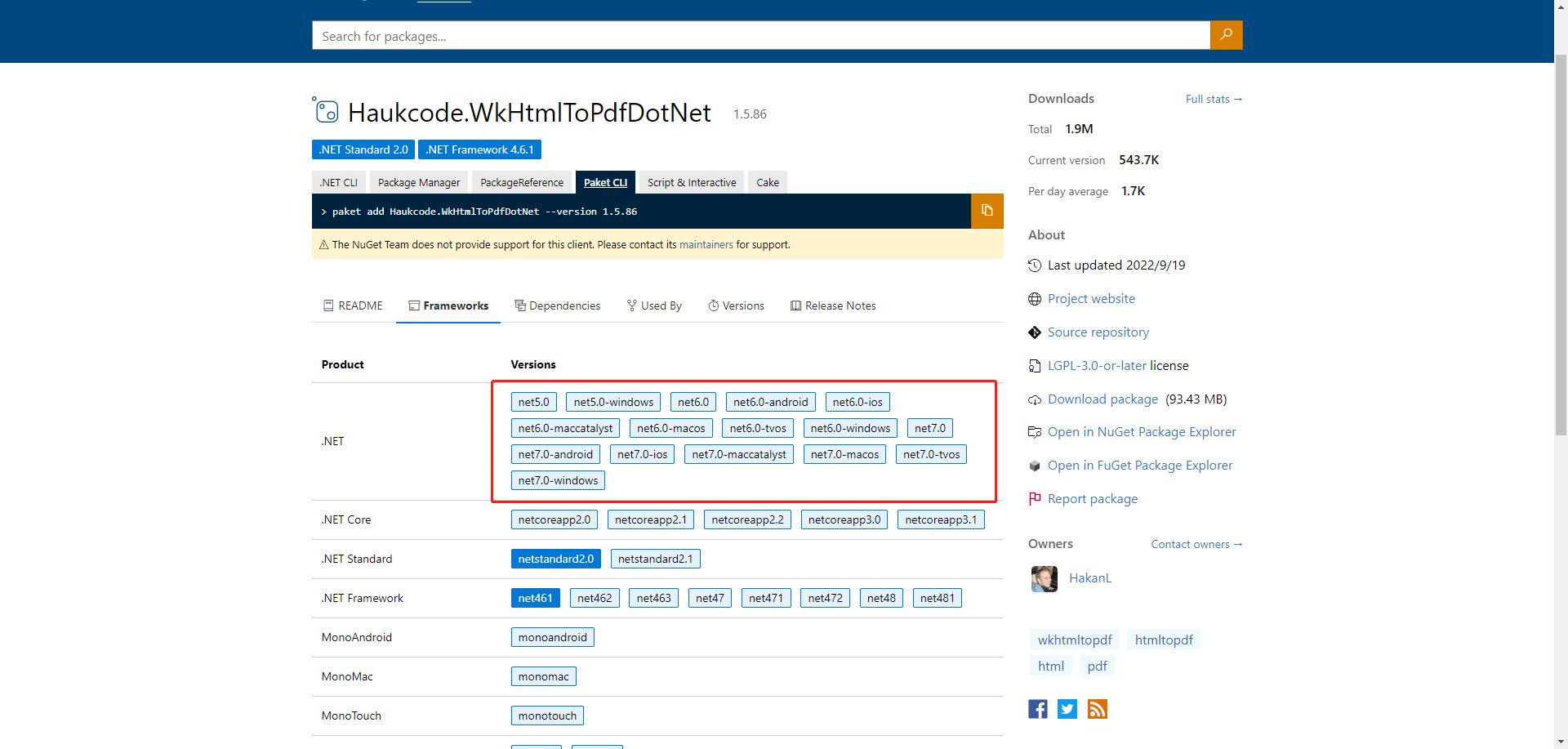This screenshot has height=749, width=1568.
Task: Open the LGPL-3.0-or-later license link
Action: point(1097,366)
